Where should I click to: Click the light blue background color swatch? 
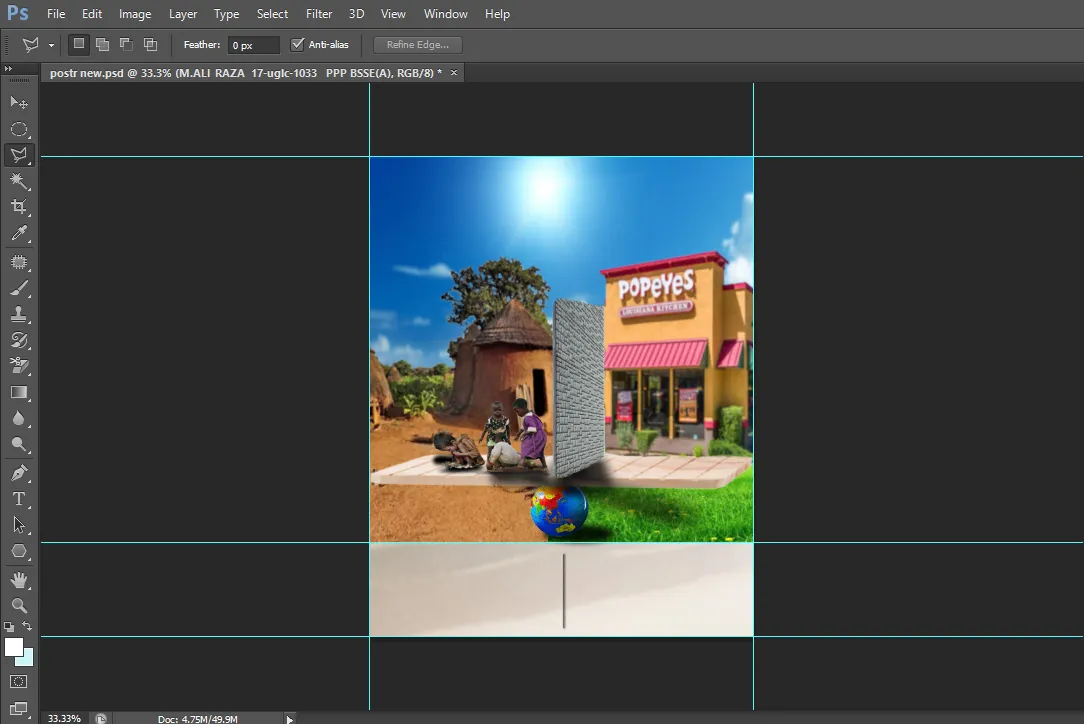pos(27,658)
